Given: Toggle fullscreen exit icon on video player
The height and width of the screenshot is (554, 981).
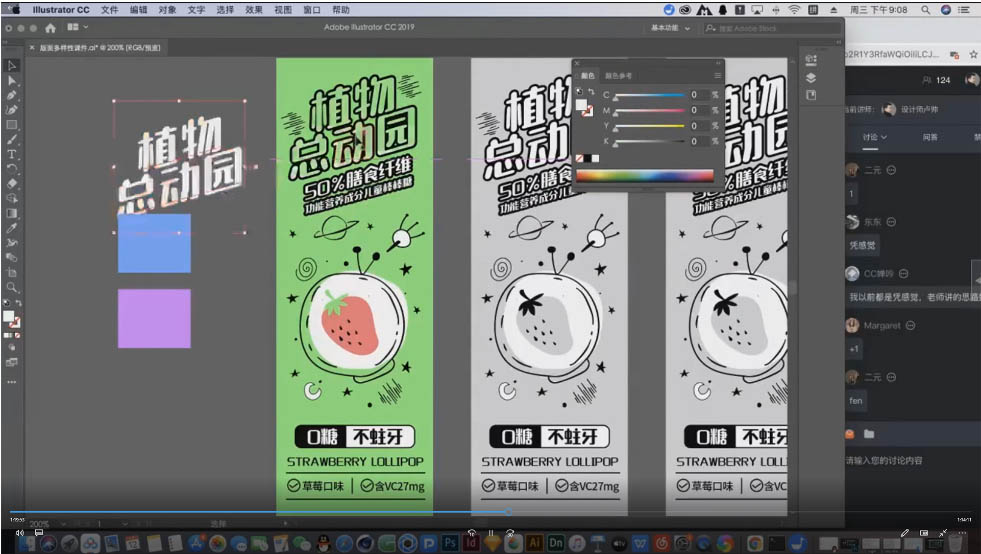Looking at the screenshot, I should [943, 533].
